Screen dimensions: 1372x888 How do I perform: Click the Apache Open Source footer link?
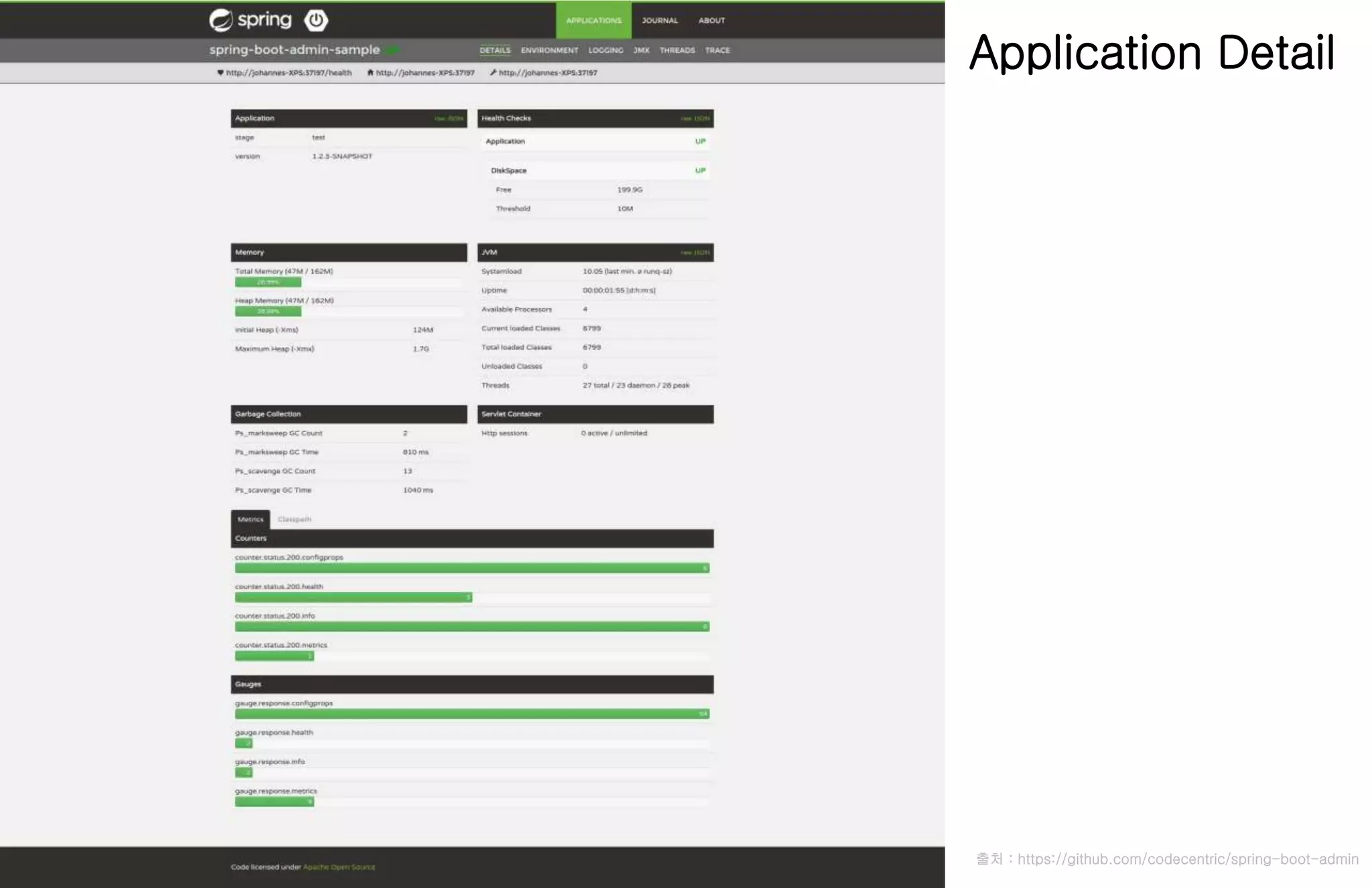coord(339,867)
